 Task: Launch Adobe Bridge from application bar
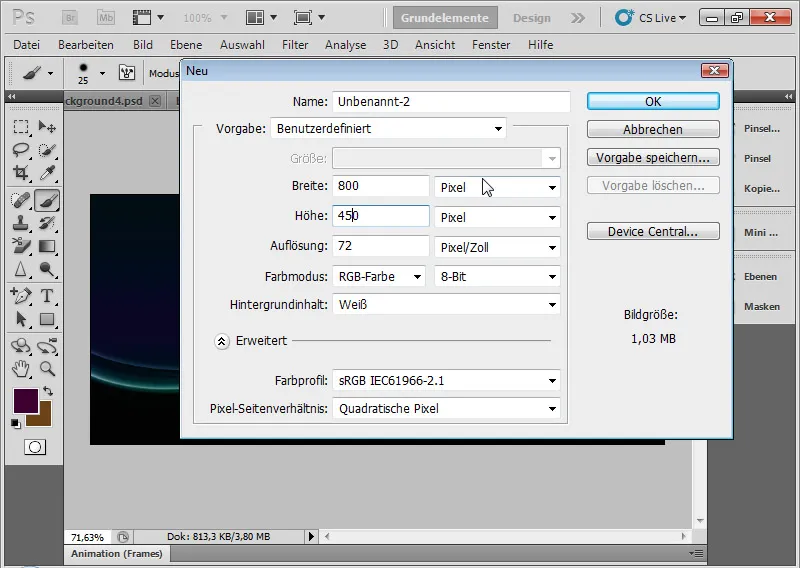point(70,18)
